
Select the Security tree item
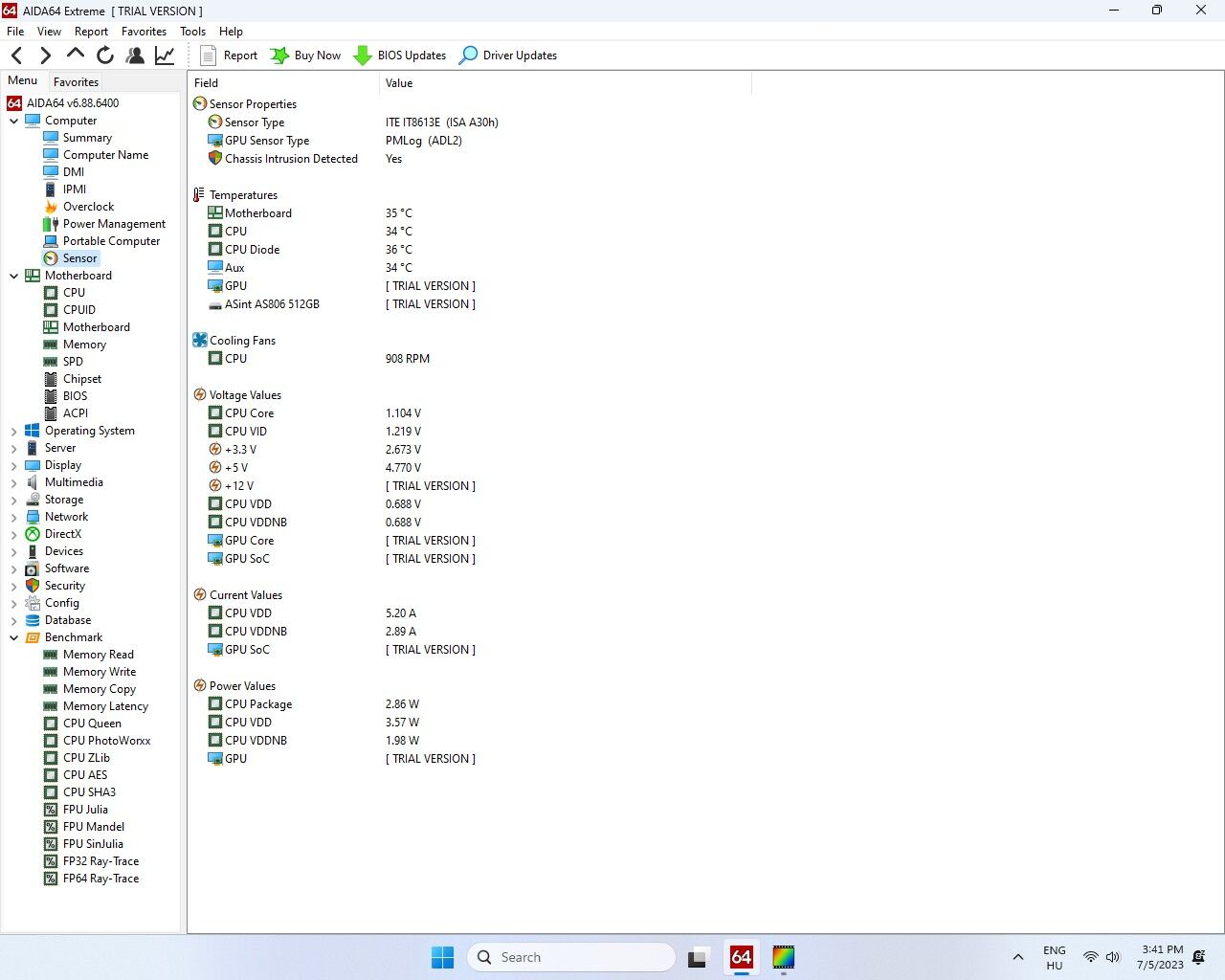click(x=64, y=586)
